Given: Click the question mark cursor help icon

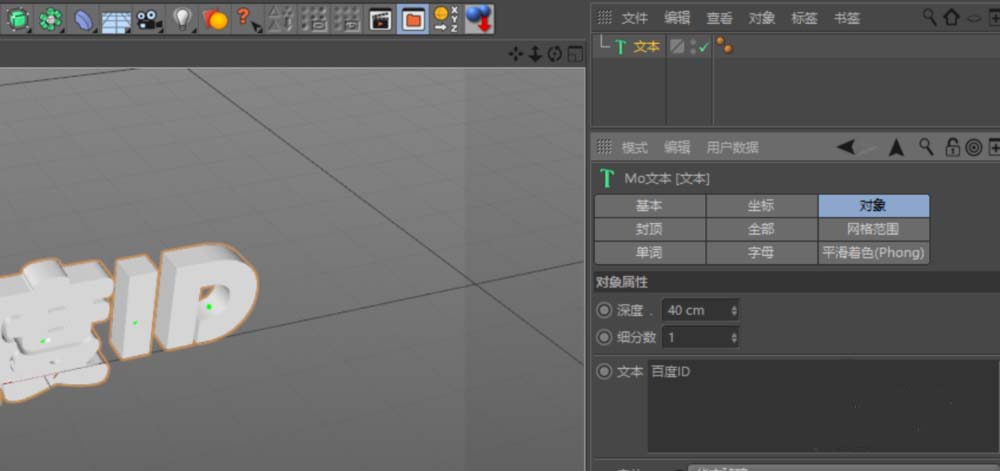Looking at the screenshot, I should click(x=248, y=19).
